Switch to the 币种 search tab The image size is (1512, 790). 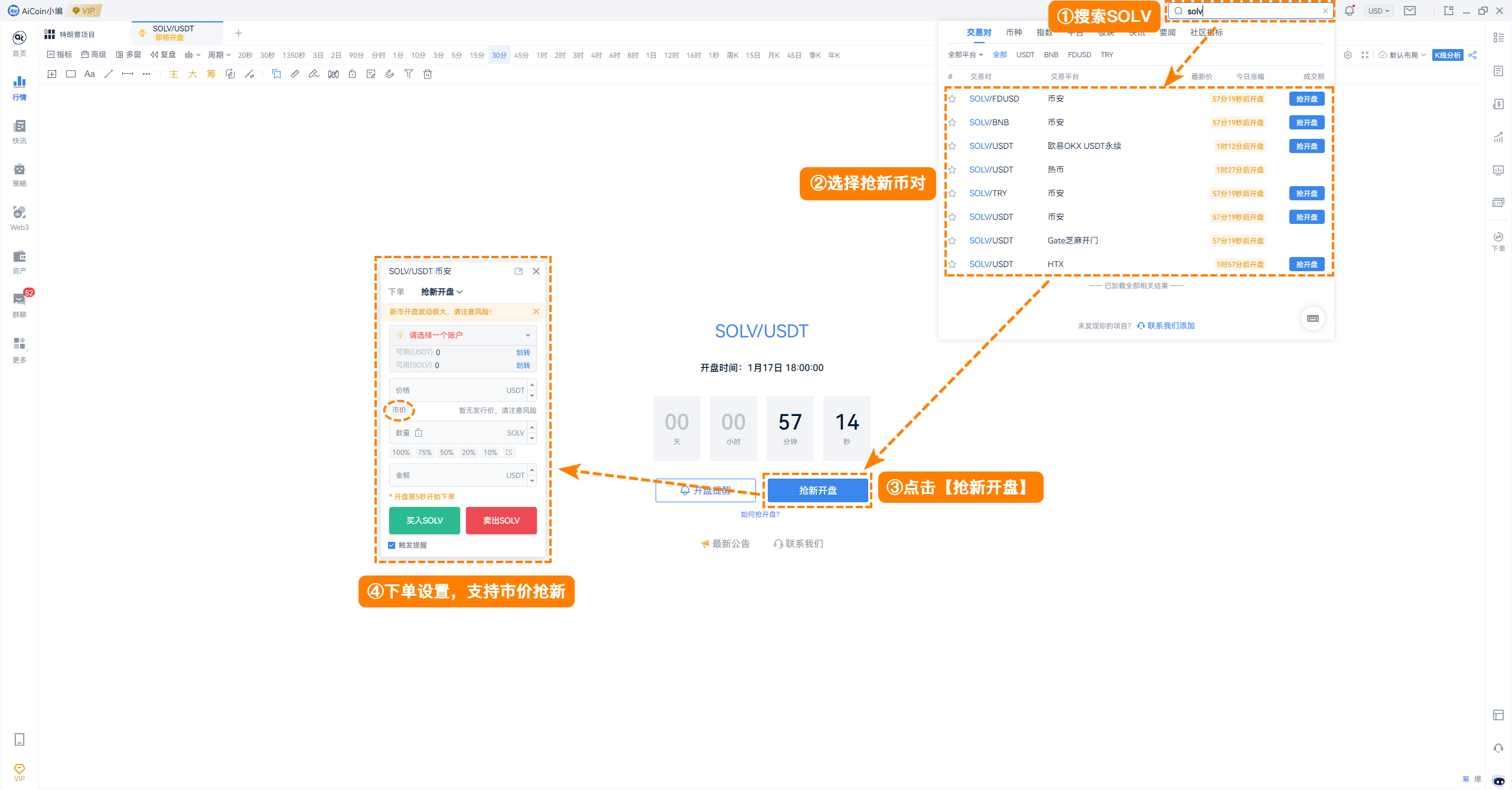(1014, 32)
